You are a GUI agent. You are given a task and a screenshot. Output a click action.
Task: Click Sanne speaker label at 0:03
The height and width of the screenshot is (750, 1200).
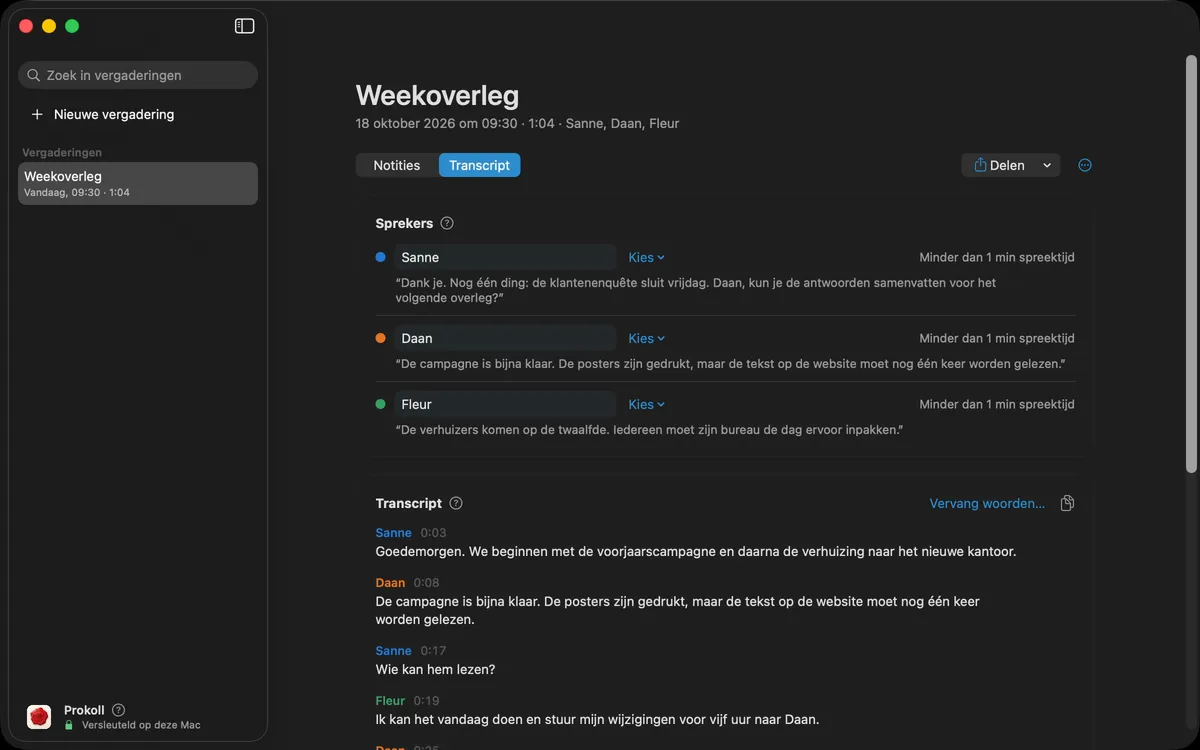393,533
